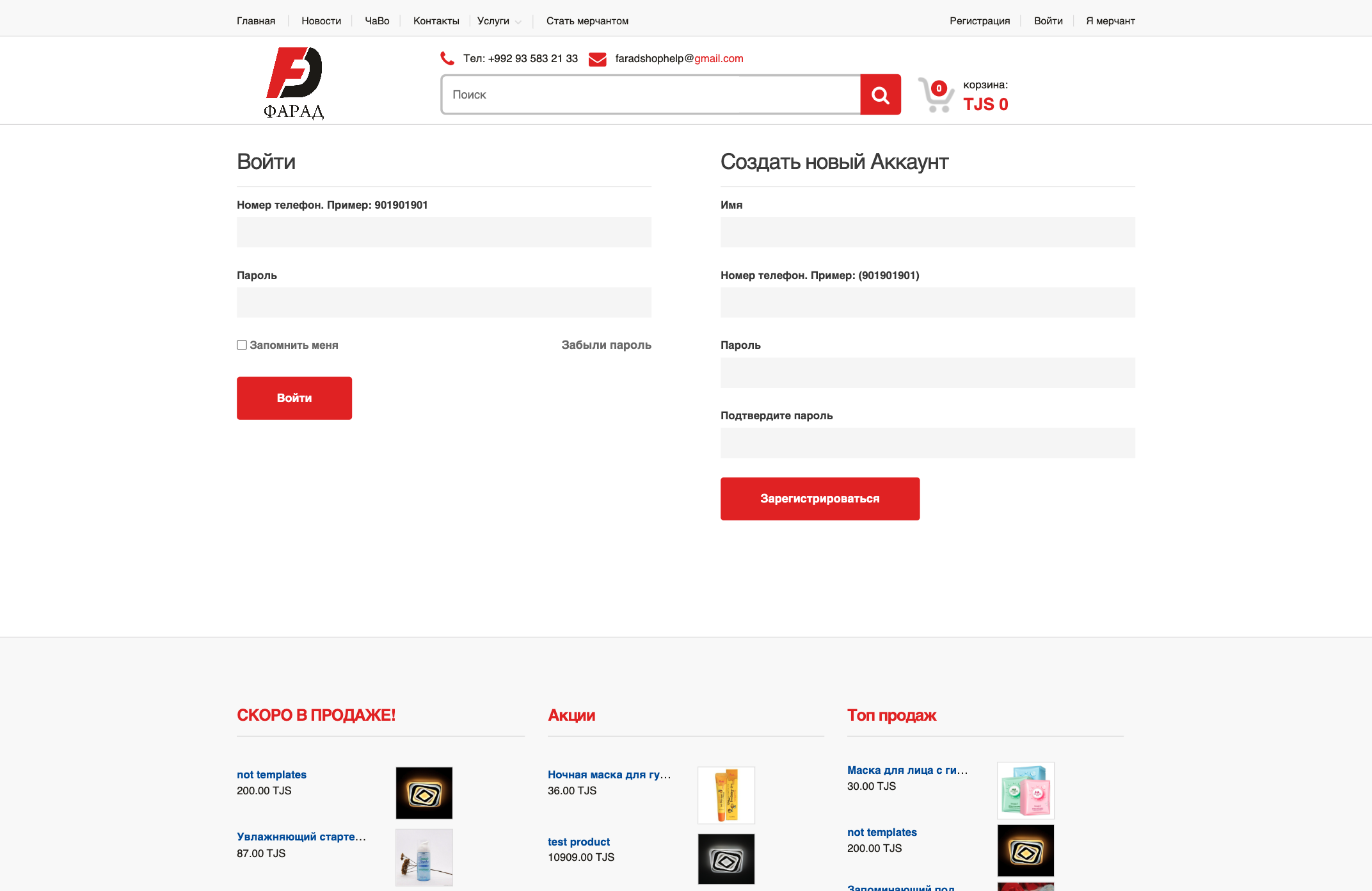This screenshot has width=1372, height=891.
Task: Click the orange tube night mask thumbnail
Action: [x=726, y=795]
